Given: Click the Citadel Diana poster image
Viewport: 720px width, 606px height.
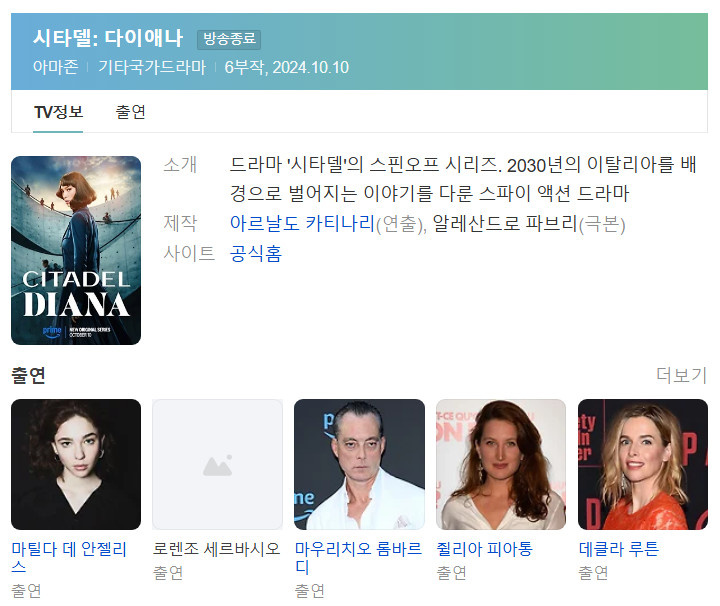Looking at the screenshot, I should [76, 250].
